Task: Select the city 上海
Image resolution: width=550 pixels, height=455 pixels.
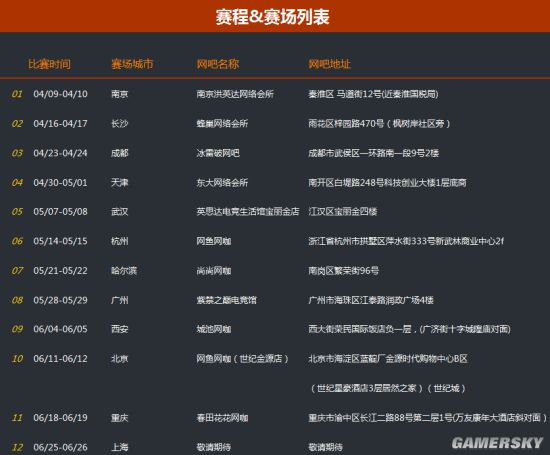Action: [x=120, y=447]
